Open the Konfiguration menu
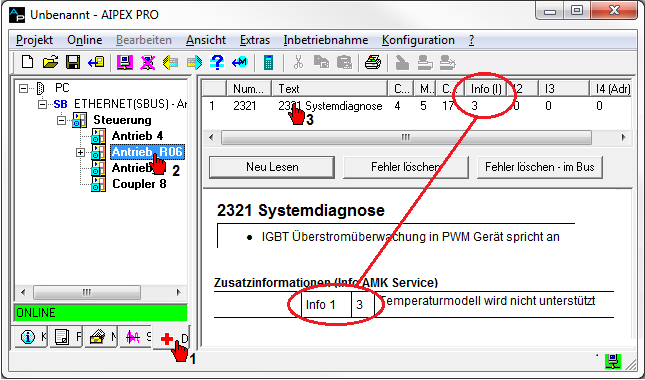This screenshot has width=645, height=380. coord(418,40)
